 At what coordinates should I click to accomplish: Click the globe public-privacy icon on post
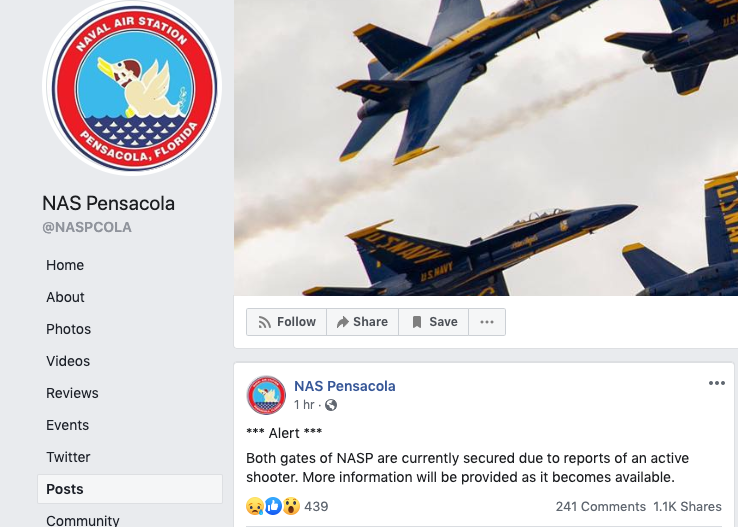(331, 405)
